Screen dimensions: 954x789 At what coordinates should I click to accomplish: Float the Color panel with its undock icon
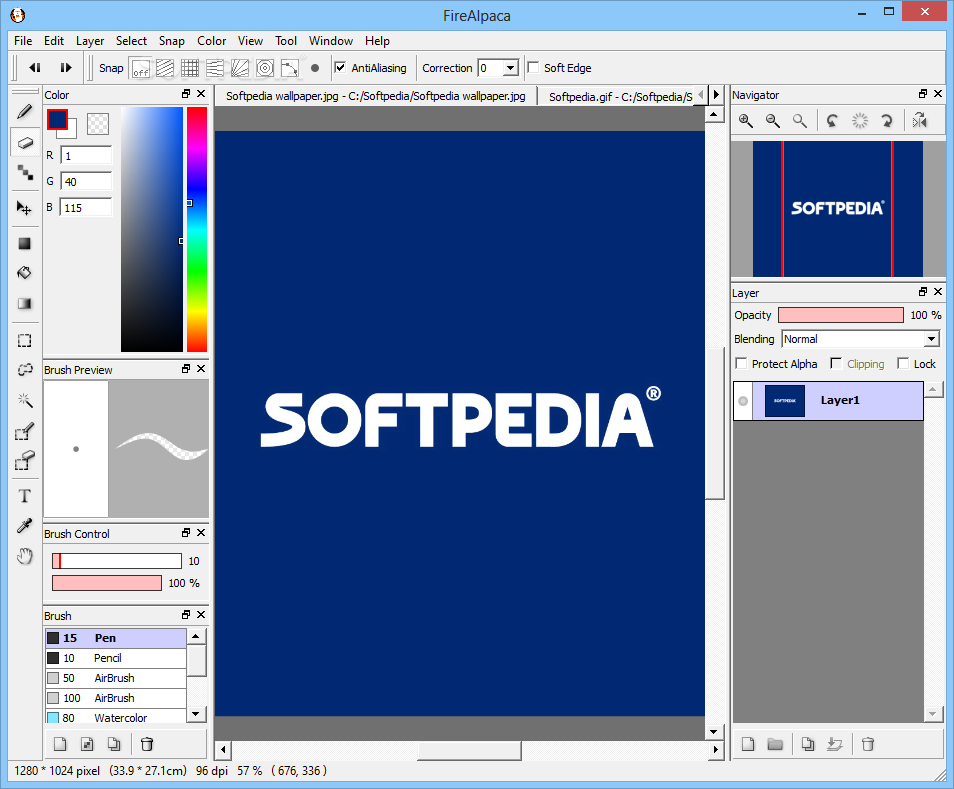point(186,94)
